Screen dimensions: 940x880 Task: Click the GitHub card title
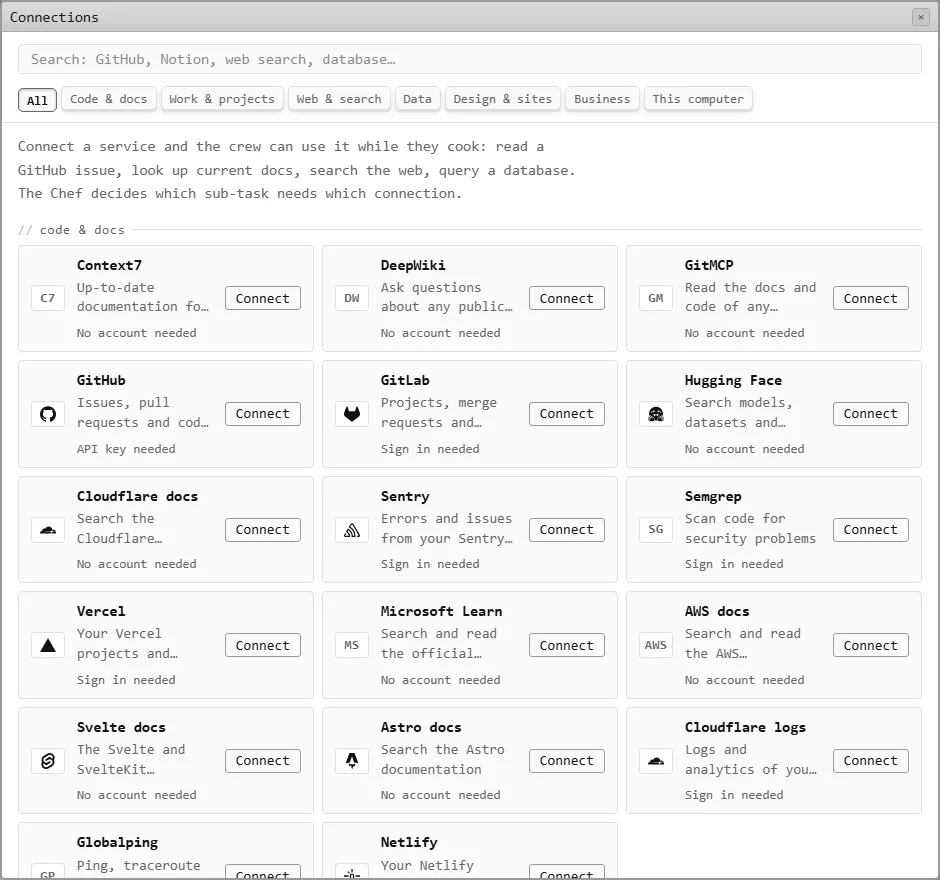(x=101, y=380)
